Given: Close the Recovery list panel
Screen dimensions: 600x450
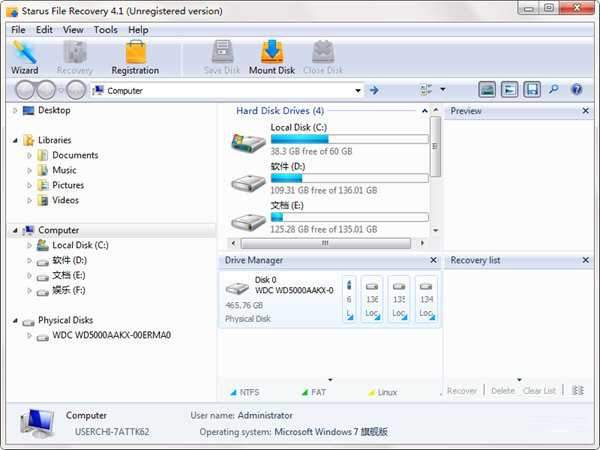Looking at the screenshot, I should click(585, 260).
